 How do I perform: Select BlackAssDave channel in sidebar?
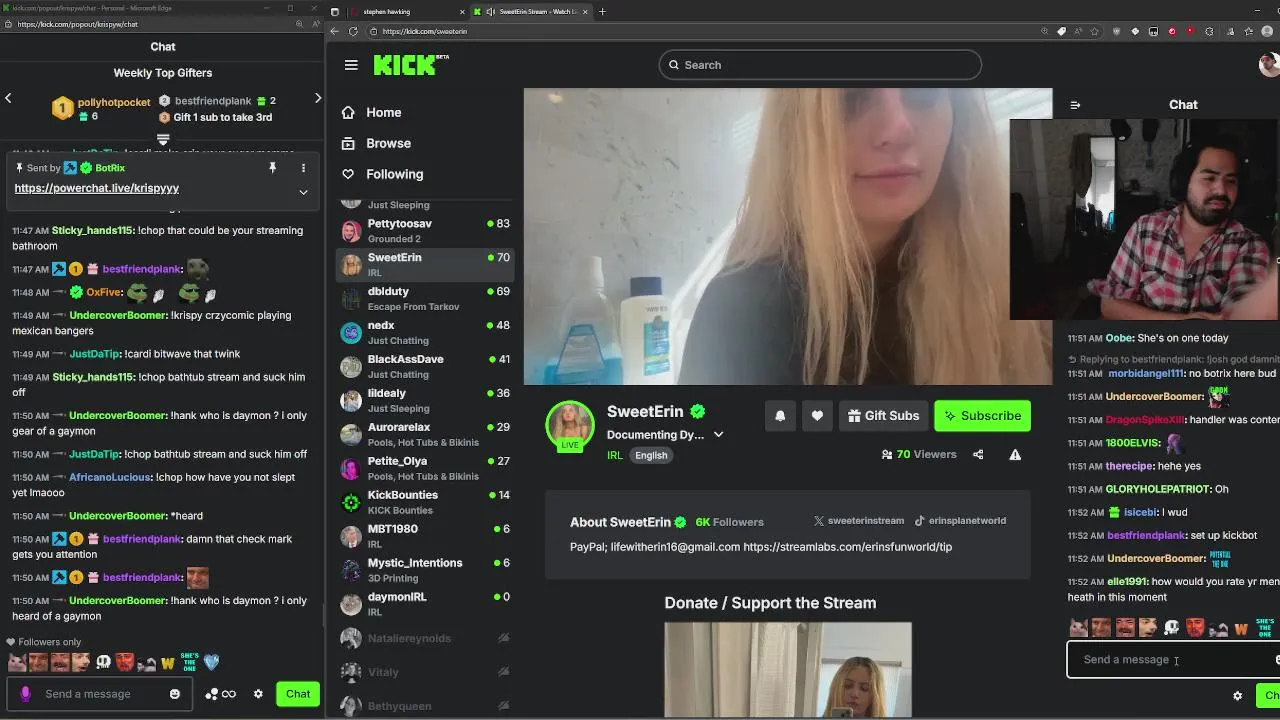click(x=425, y=366)
